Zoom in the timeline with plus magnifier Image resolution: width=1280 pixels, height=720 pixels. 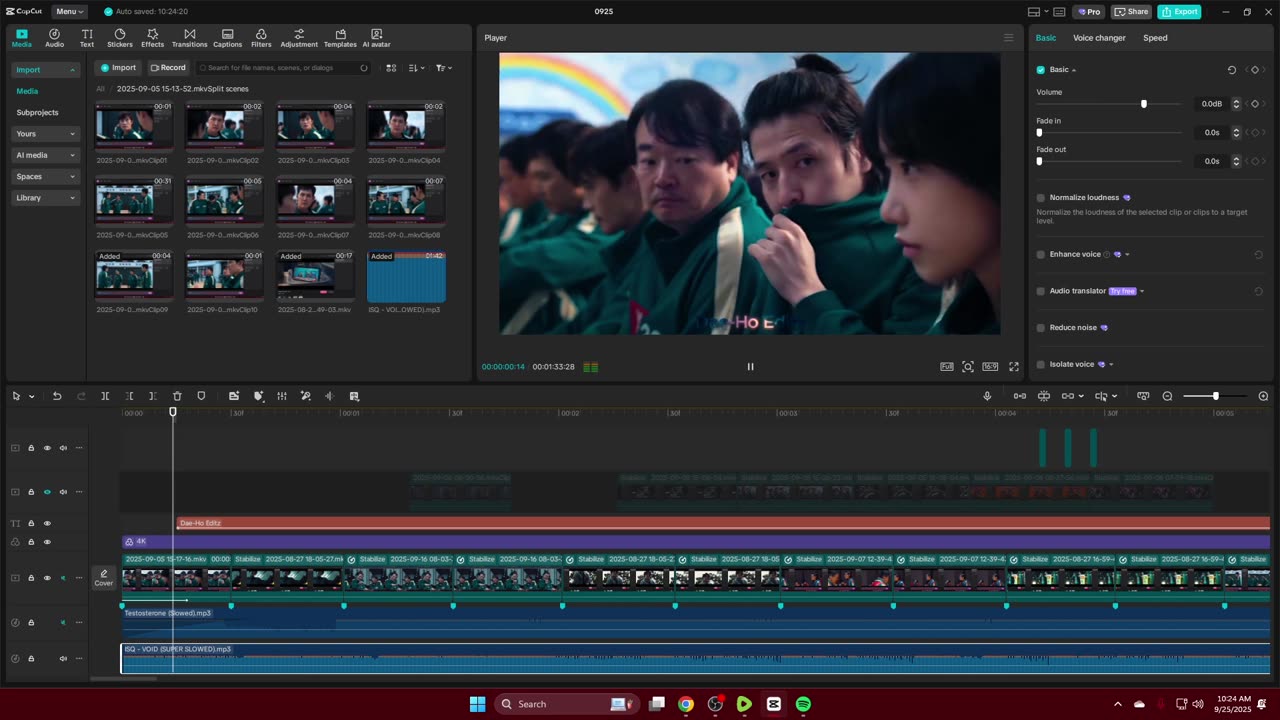click(x=1263, y=396)
